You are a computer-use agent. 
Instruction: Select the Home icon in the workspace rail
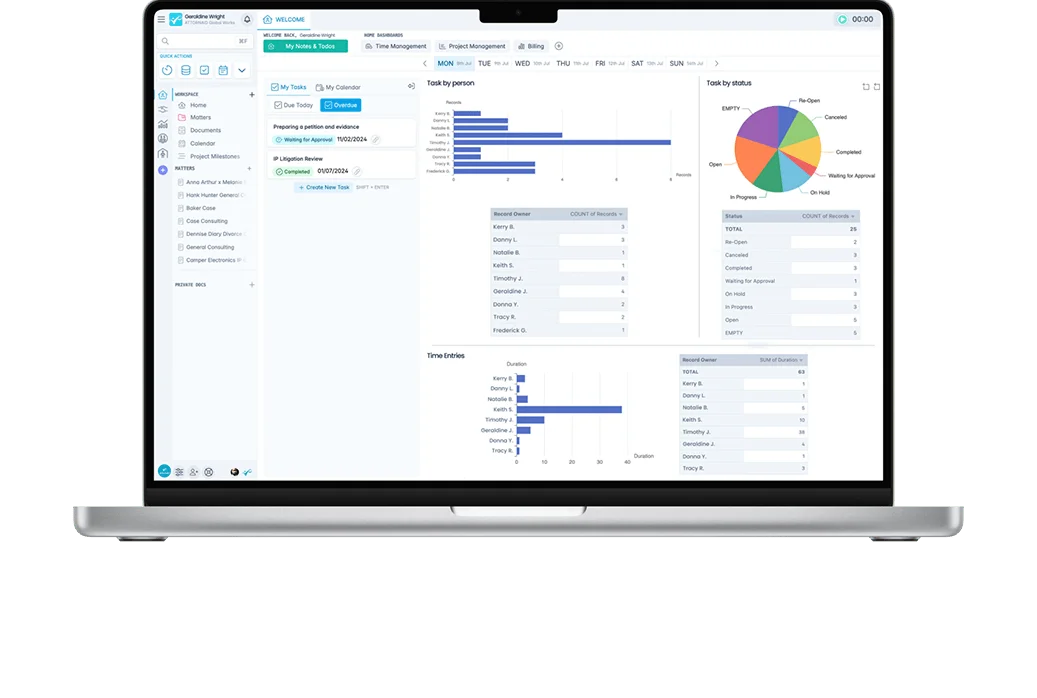click(x=162, y=93)
